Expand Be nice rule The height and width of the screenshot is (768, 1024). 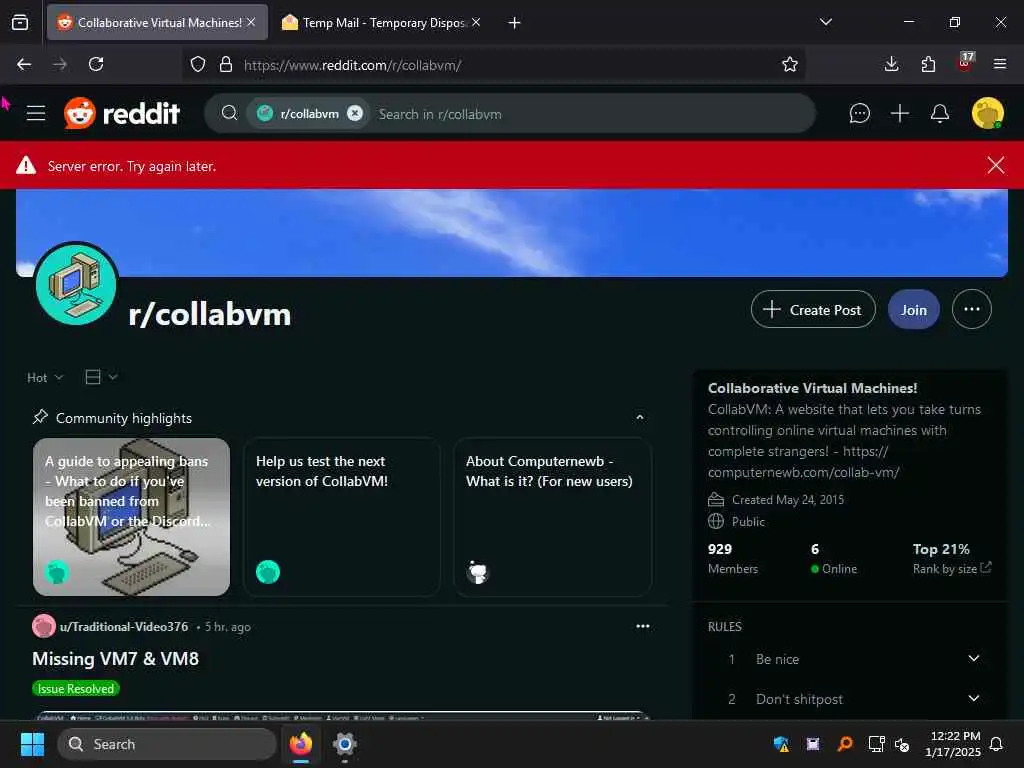[x=973, y=658]
